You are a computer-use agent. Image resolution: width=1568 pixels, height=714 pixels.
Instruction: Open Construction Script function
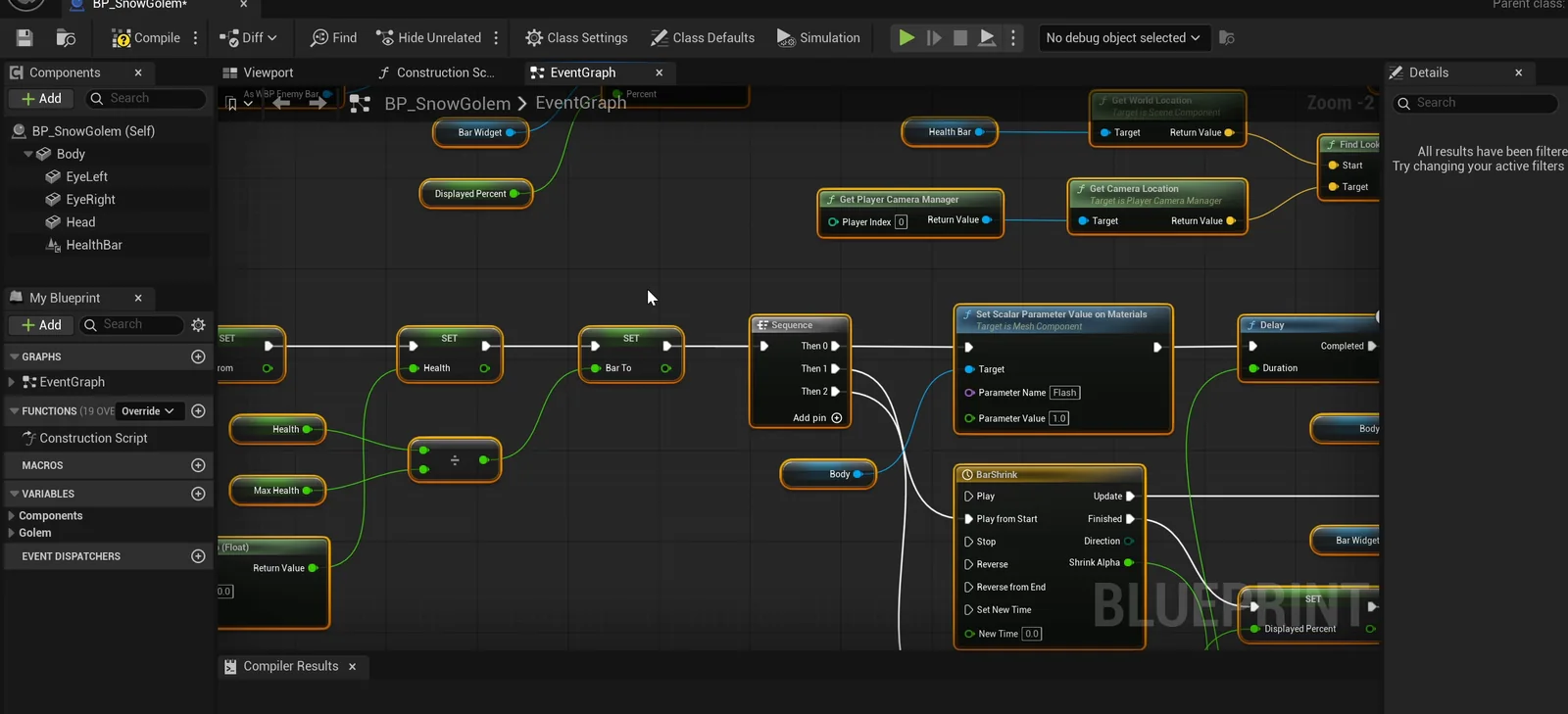click(93, 439)
